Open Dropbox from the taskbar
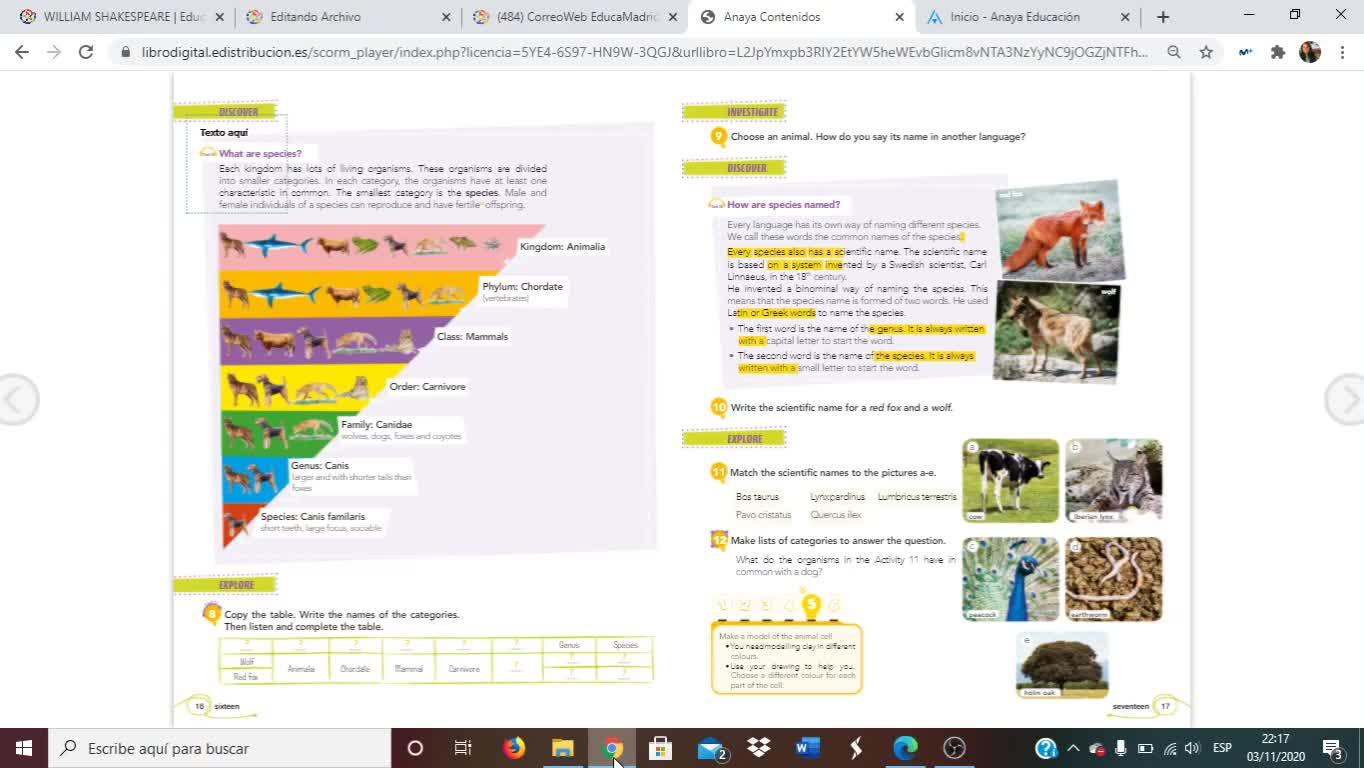This screenshot has height=768, width=1364. [759, 748]
